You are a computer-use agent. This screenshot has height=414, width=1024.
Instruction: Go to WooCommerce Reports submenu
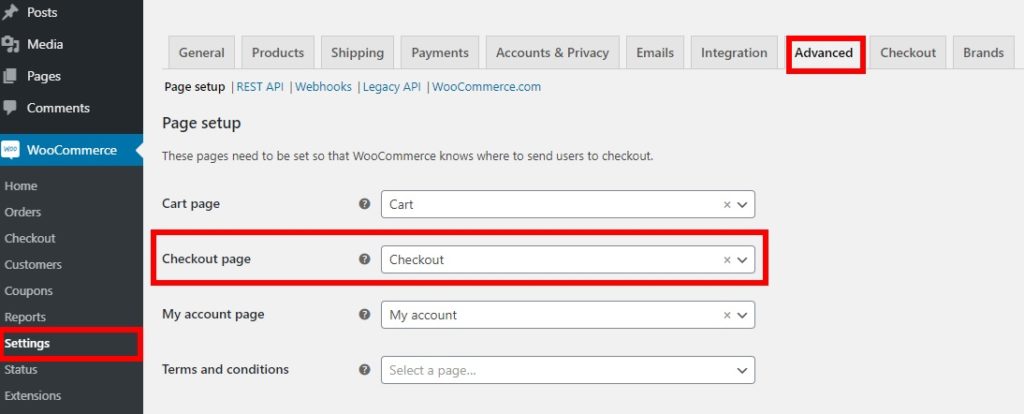[x=25, y=317]
